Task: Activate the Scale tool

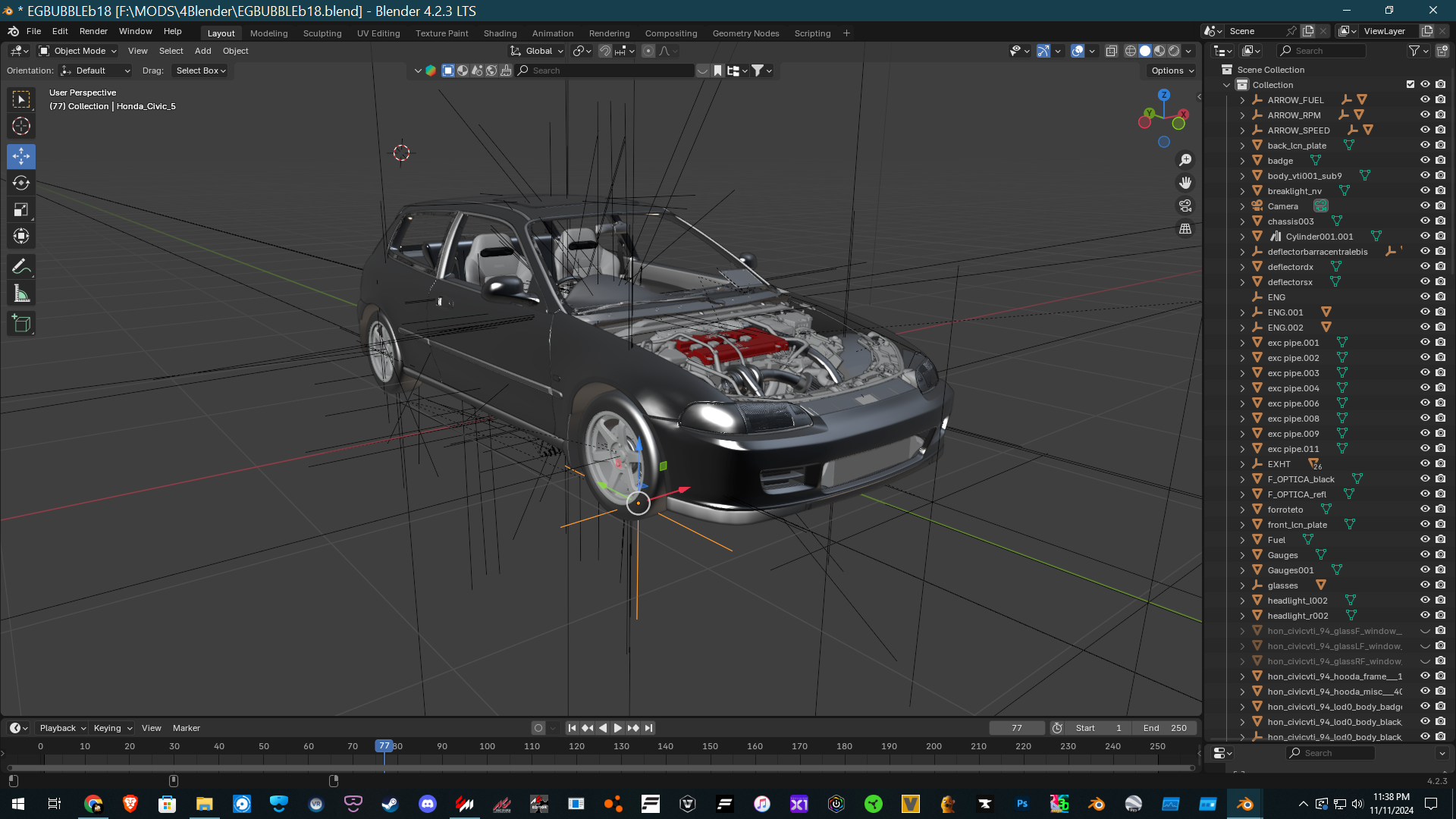Action: [21, 210]
